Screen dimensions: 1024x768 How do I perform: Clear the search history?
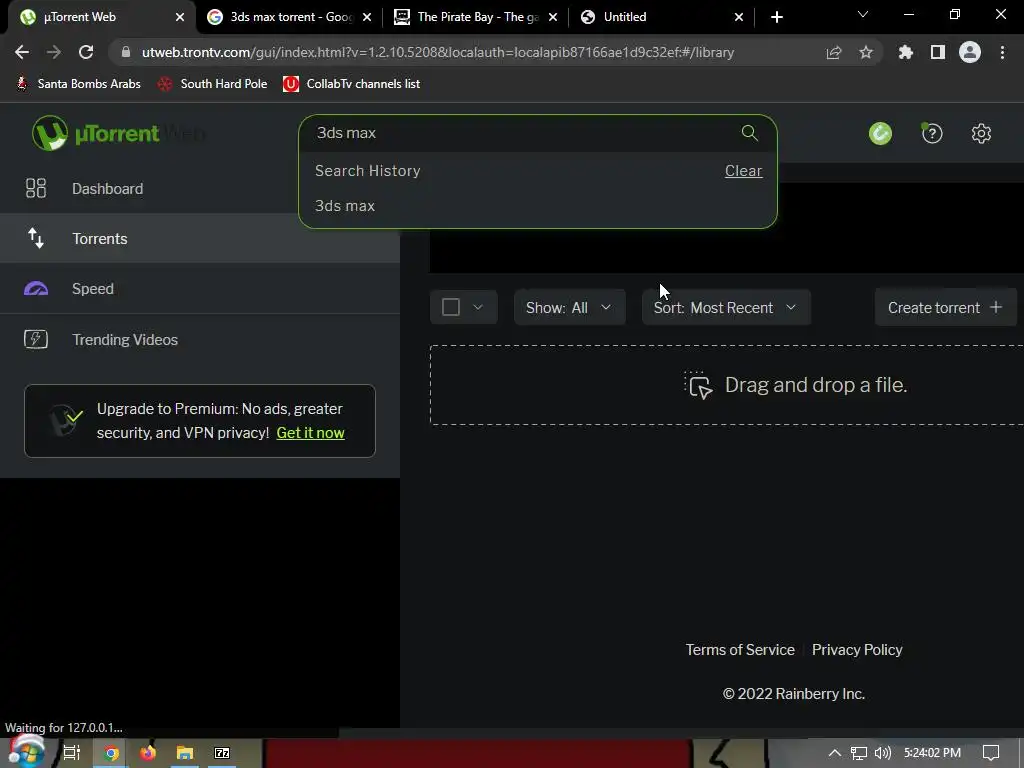(743, 170)
